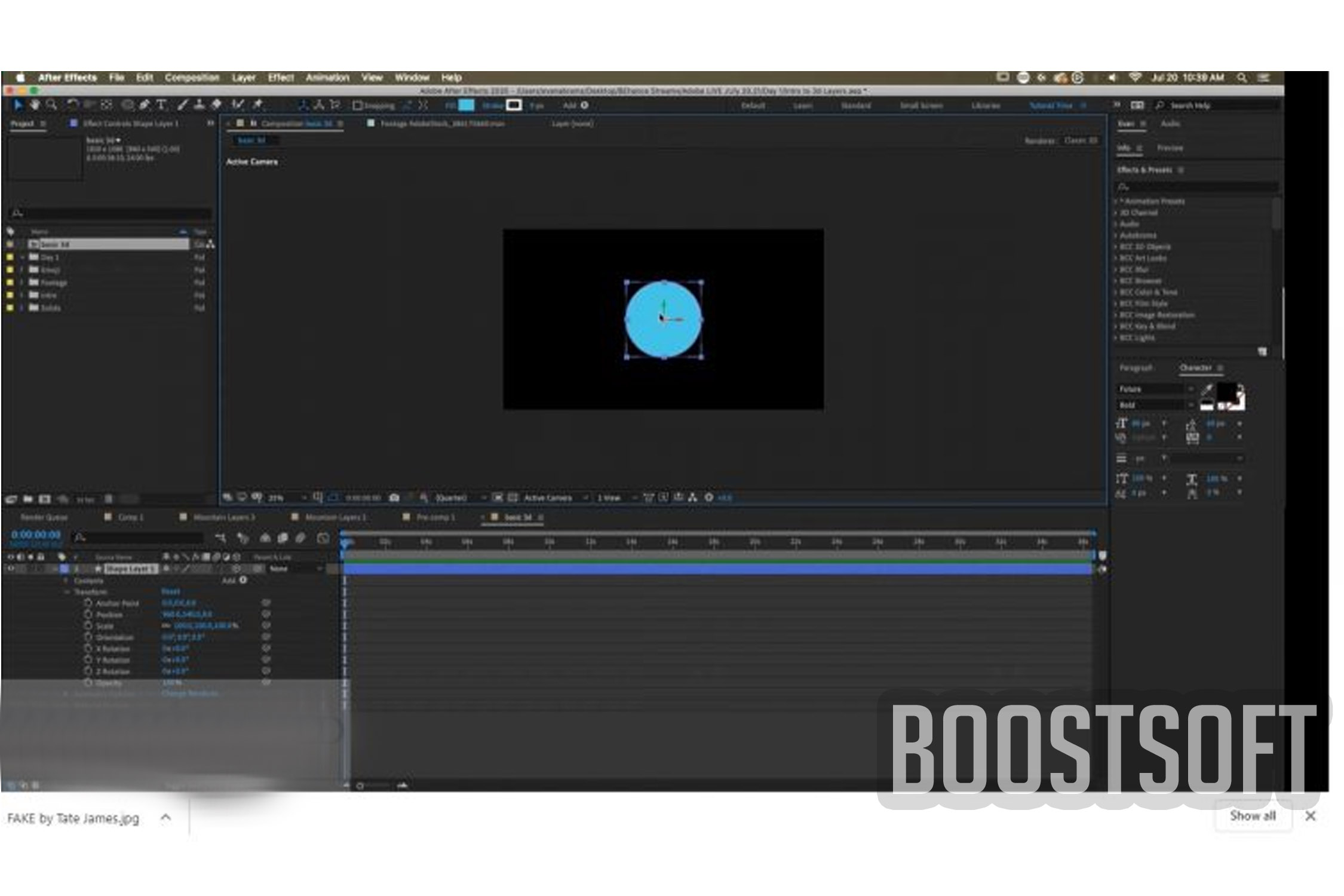Viewport: 1344px width, 896px height.
Task: Open the graph editor in timeline
Action: click(x=323, y=538)
